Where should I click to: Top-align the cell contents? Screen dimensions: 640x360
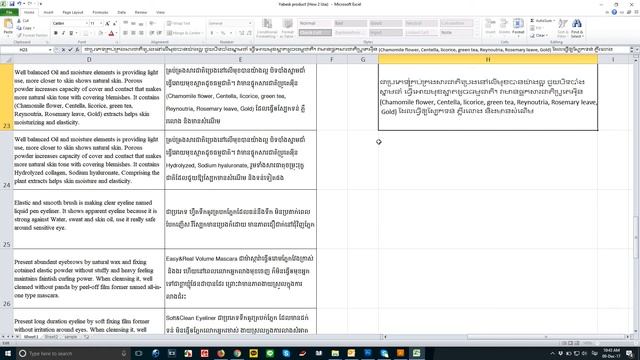click(126, 23)
